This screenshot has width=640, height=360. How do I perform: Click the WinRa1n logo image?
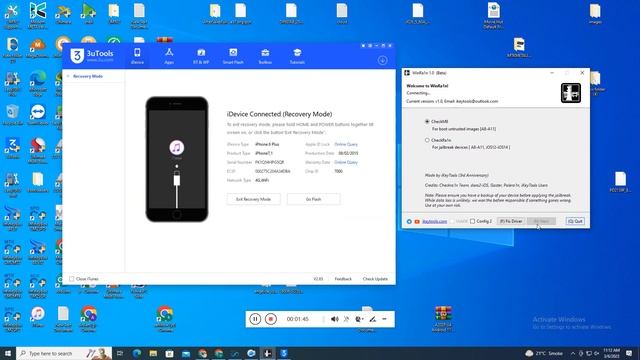571,93
